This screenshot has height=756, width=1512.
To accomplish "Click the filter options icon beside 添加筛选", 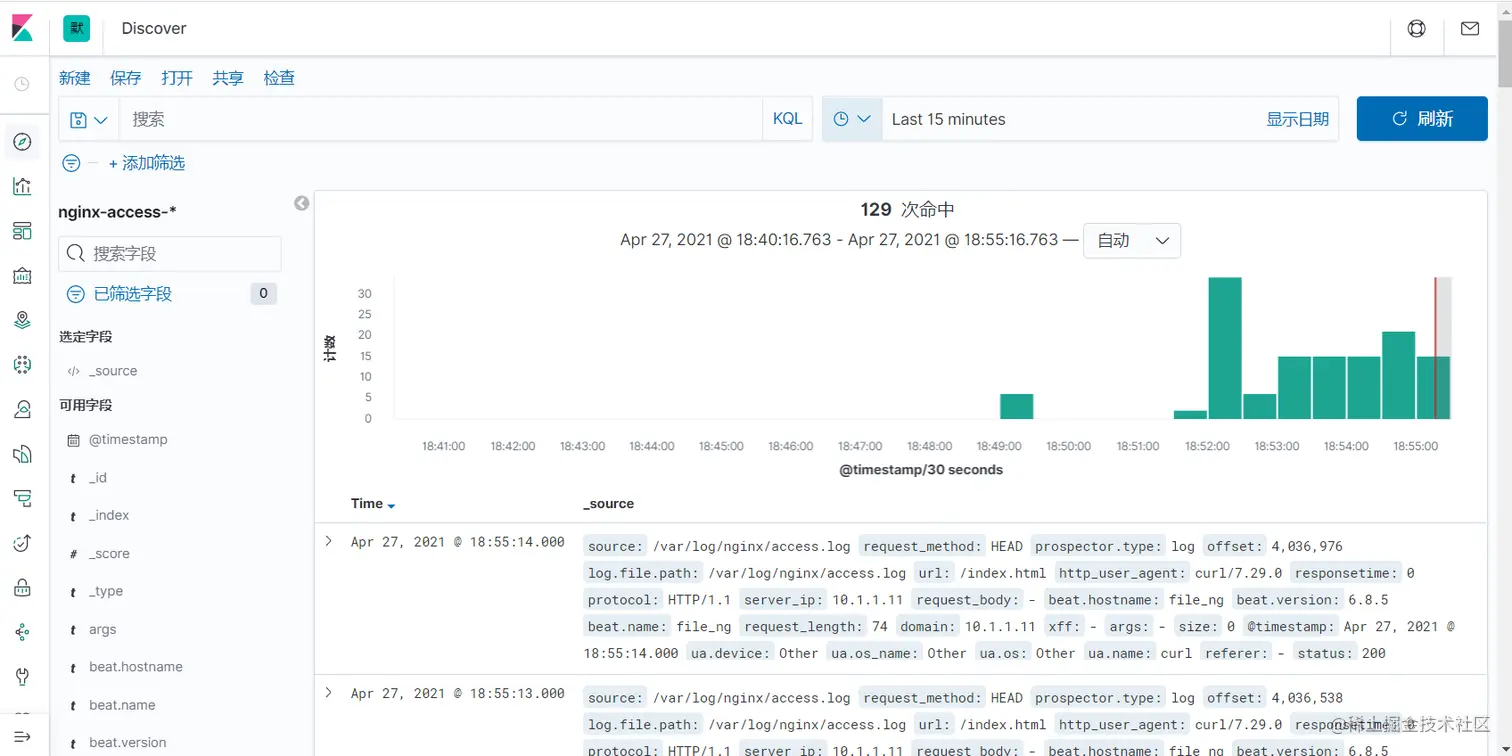I will (x=71, y=163).
